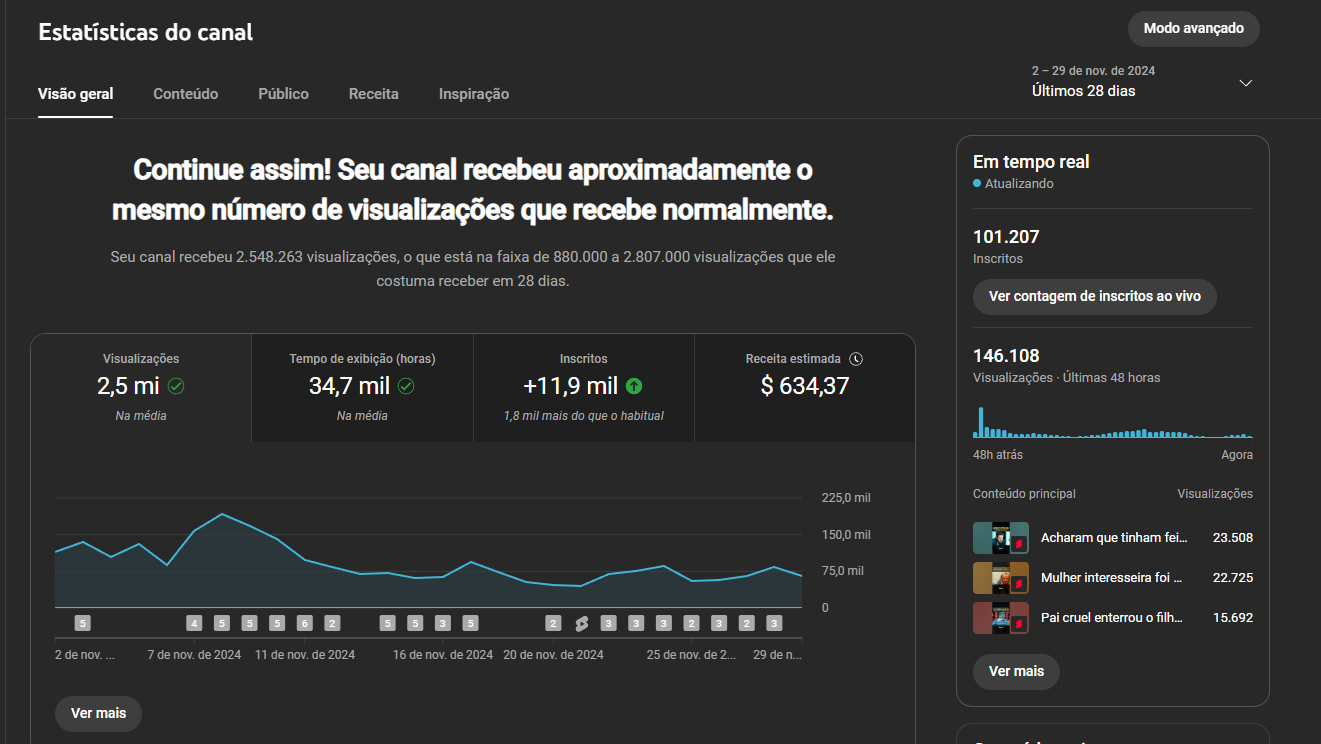Open the 'Últimos 28 dias' period selector
The width and height of the screenshot is (1321, 744).
1143,82
